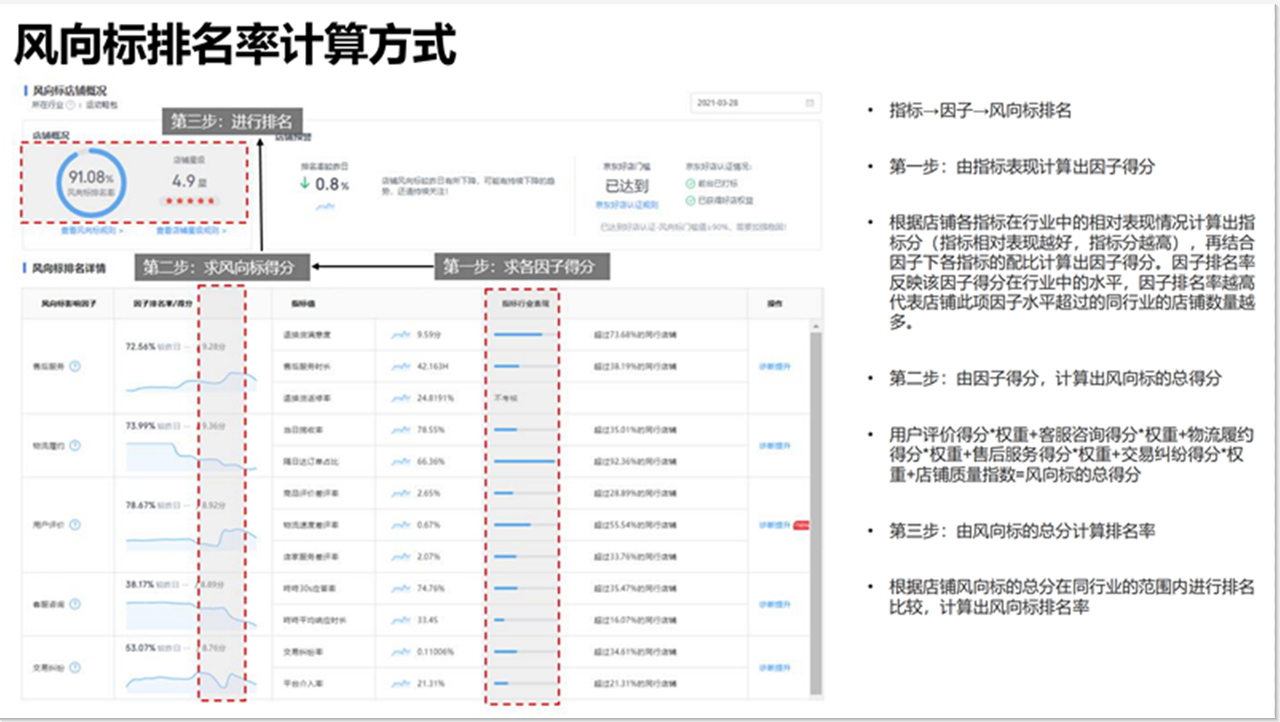The height and width of the screenshot is (722, 1280).
Task: Click the 91.08% circular ranking gauge
Action: click(x=92, y=182)
